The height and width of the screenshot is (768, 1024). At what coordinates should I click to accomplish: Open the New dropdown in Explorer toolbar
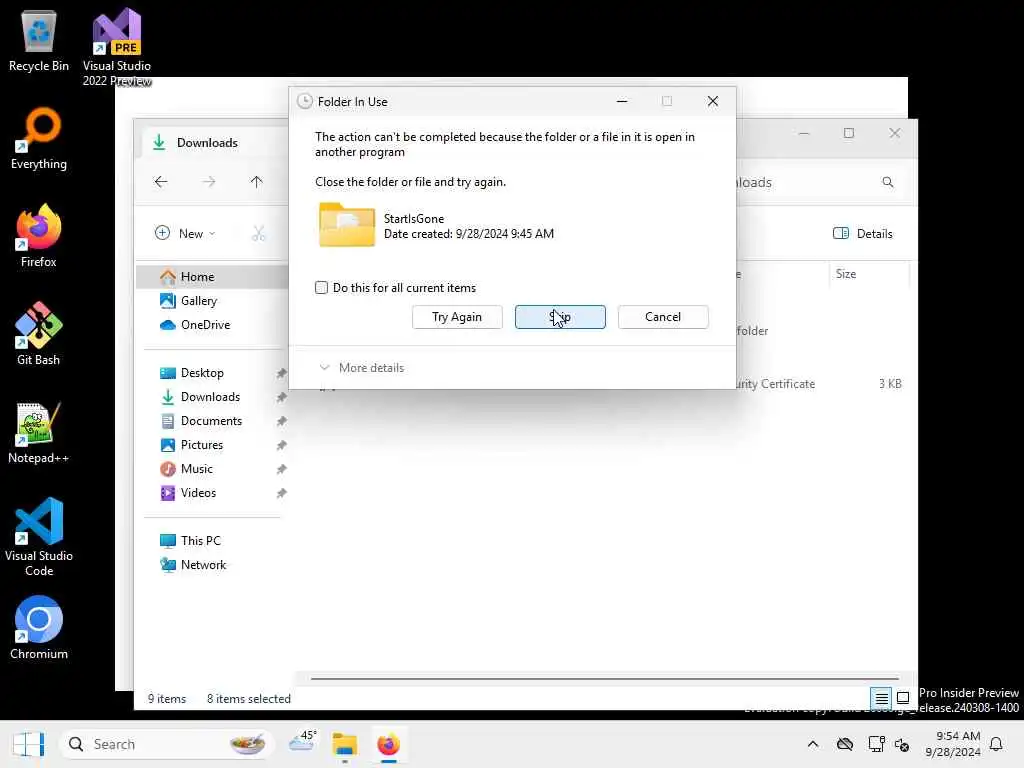(185, 233)
